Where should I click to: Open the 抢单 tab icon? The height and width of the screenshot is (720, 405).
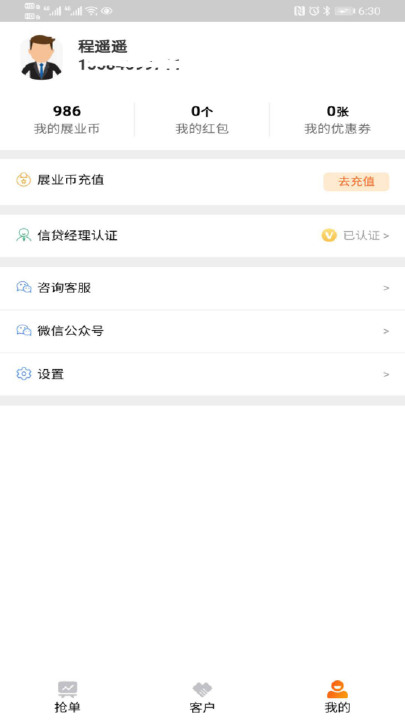coord(68,689)
